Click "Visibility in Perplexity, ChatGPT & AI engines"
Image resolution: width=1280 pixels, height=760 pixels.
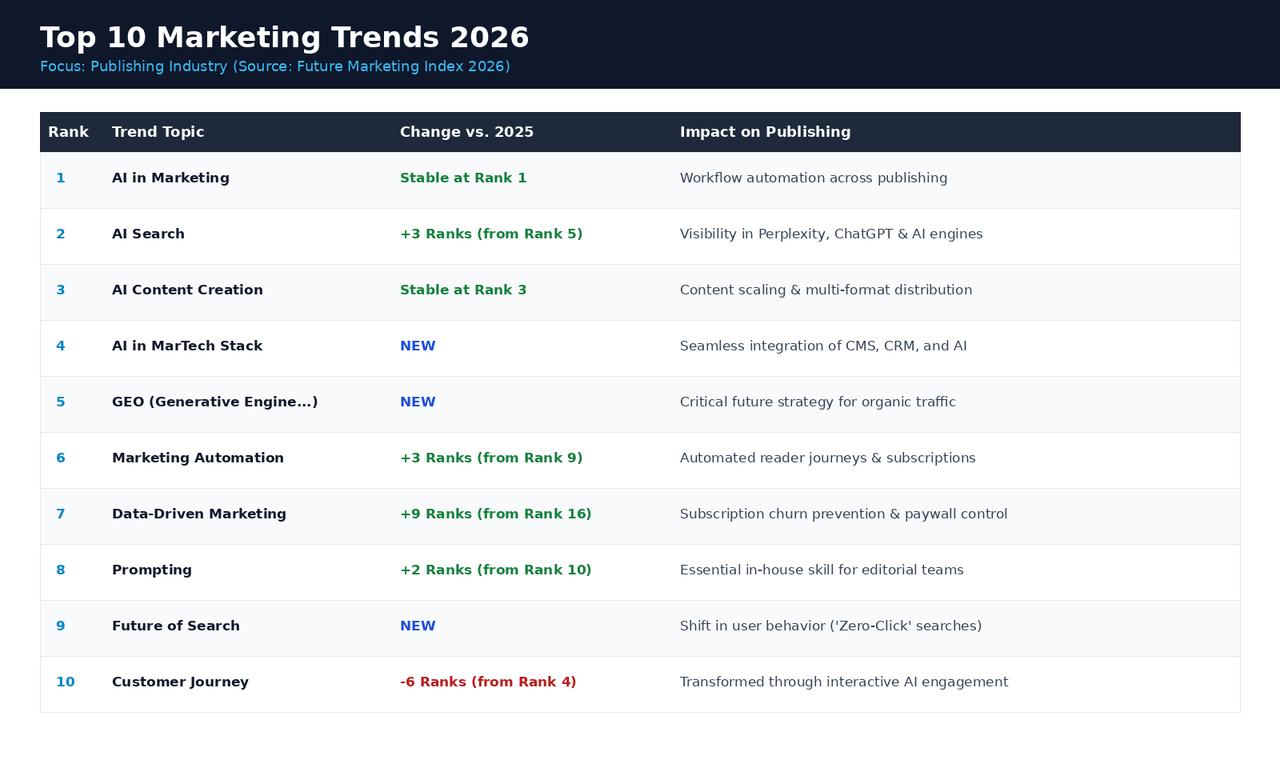831,234
